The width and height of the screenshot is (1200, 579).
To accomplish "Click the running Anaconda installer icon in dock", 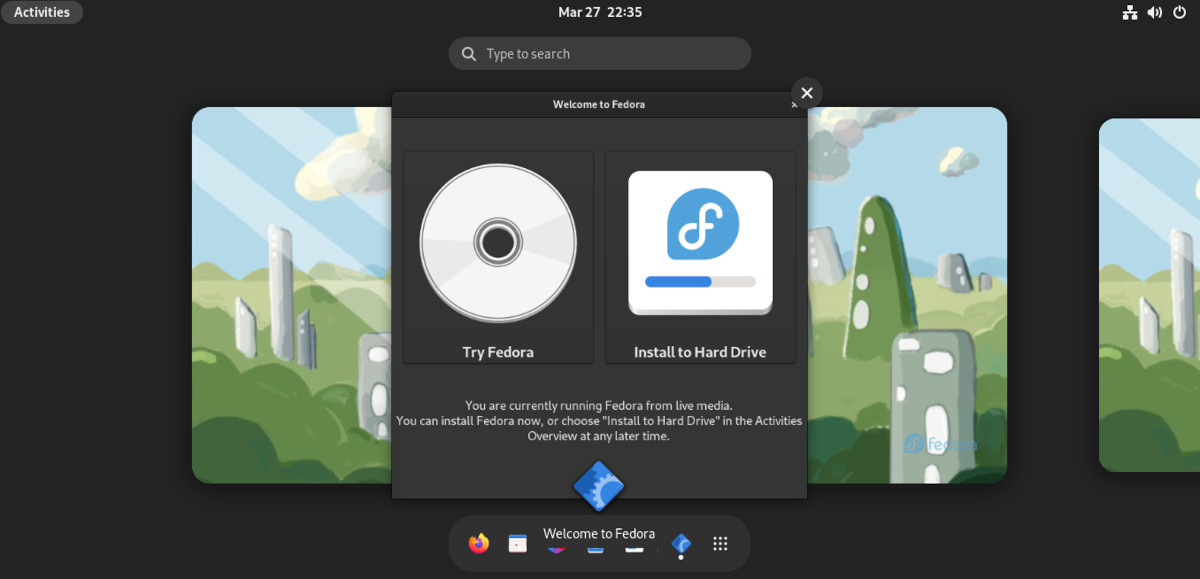I will [x=681, y=543].
